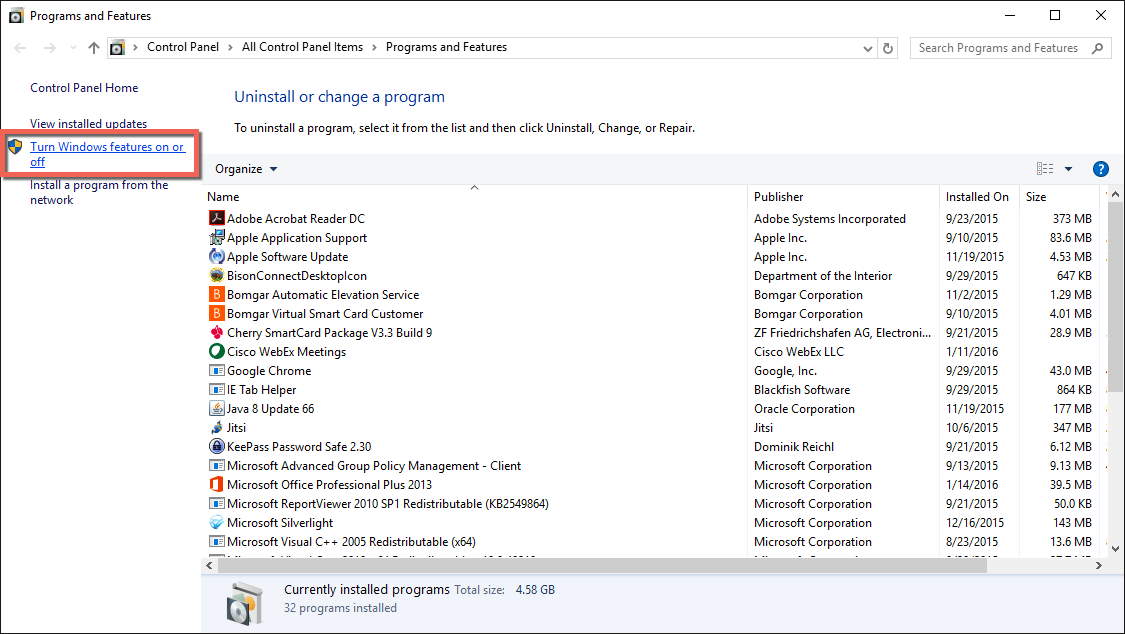Viewport: 1125px width, 634px height.
Task: Click the Java 8 Update 66 icon
Action: [217, 408]
